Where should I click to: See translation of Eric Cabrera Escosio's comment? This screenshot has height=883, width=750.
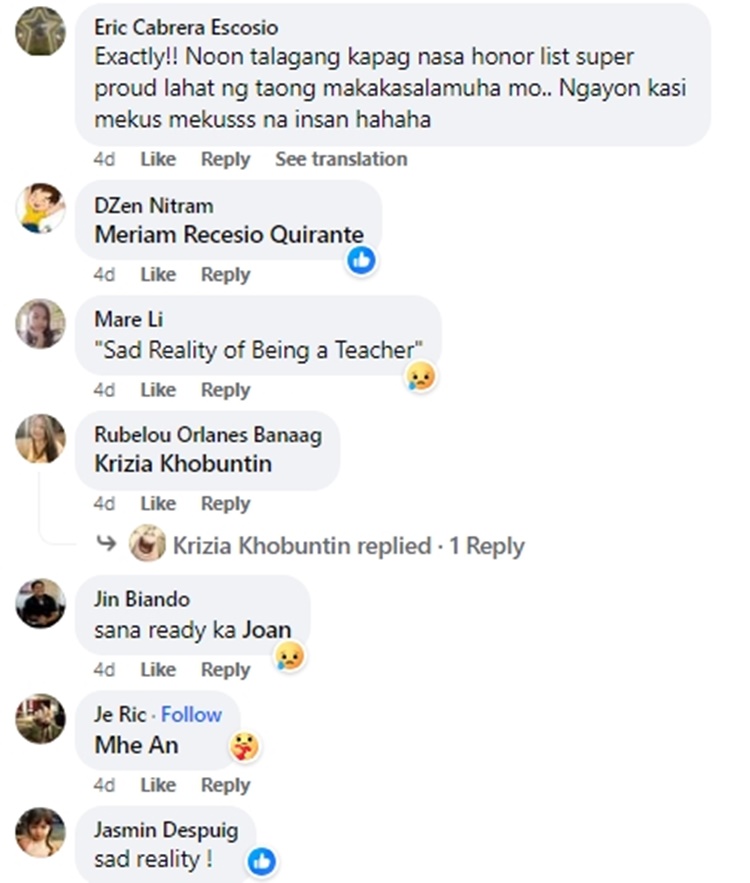pyautogui.click(x=341, y=159)
